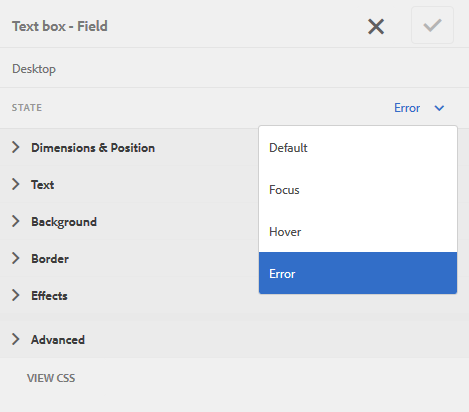Viewport: 469px width, 412px height.
Task: Expand the Effects section chevron
Action: tap(15, 295)
